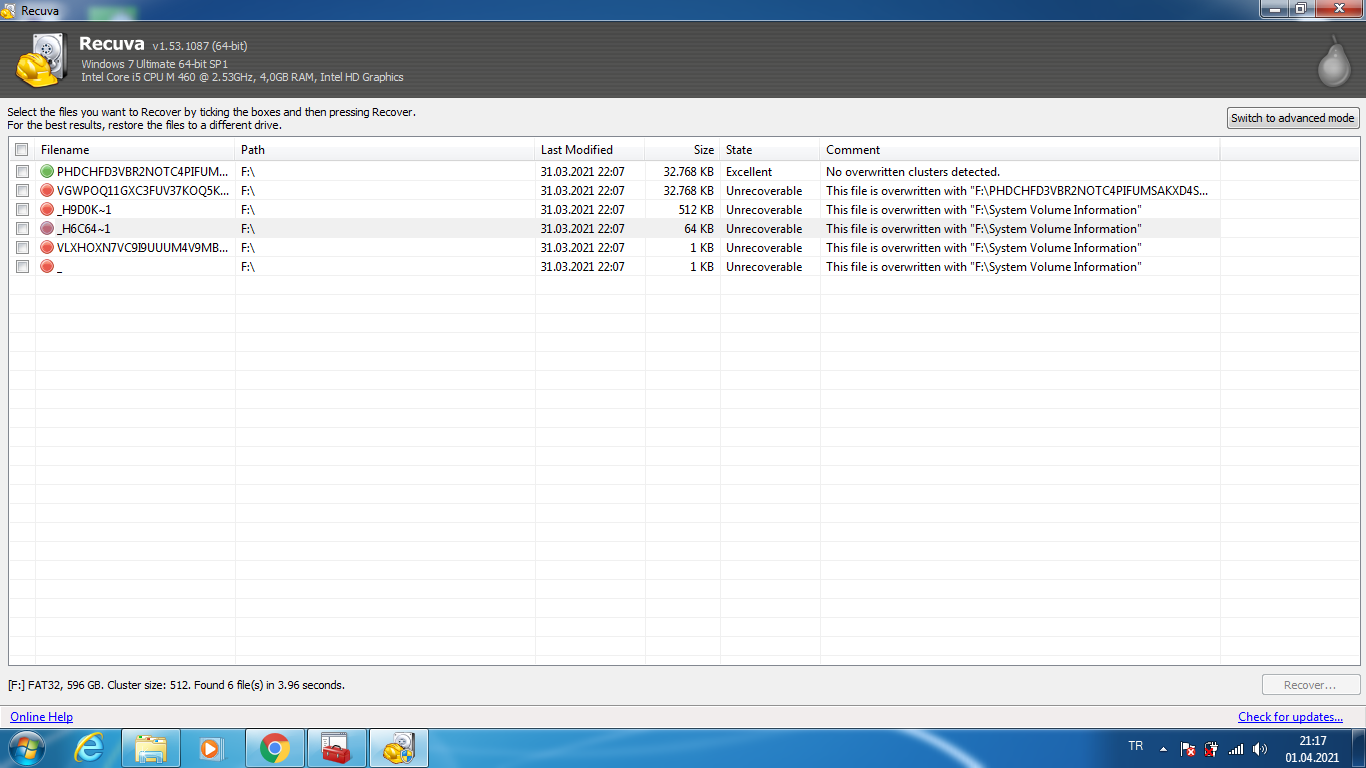Sort the list by the Size column
The width and height of the screenshot is (1366, 768).
pos(683,150)
